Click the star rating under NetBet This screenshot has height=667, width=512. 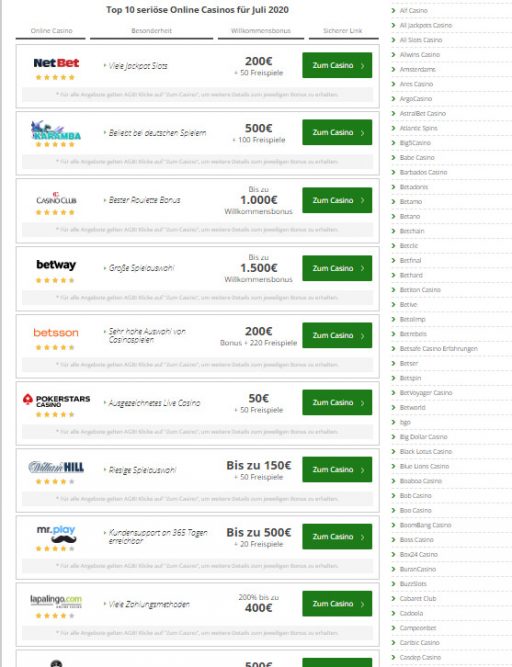[55, 77]
